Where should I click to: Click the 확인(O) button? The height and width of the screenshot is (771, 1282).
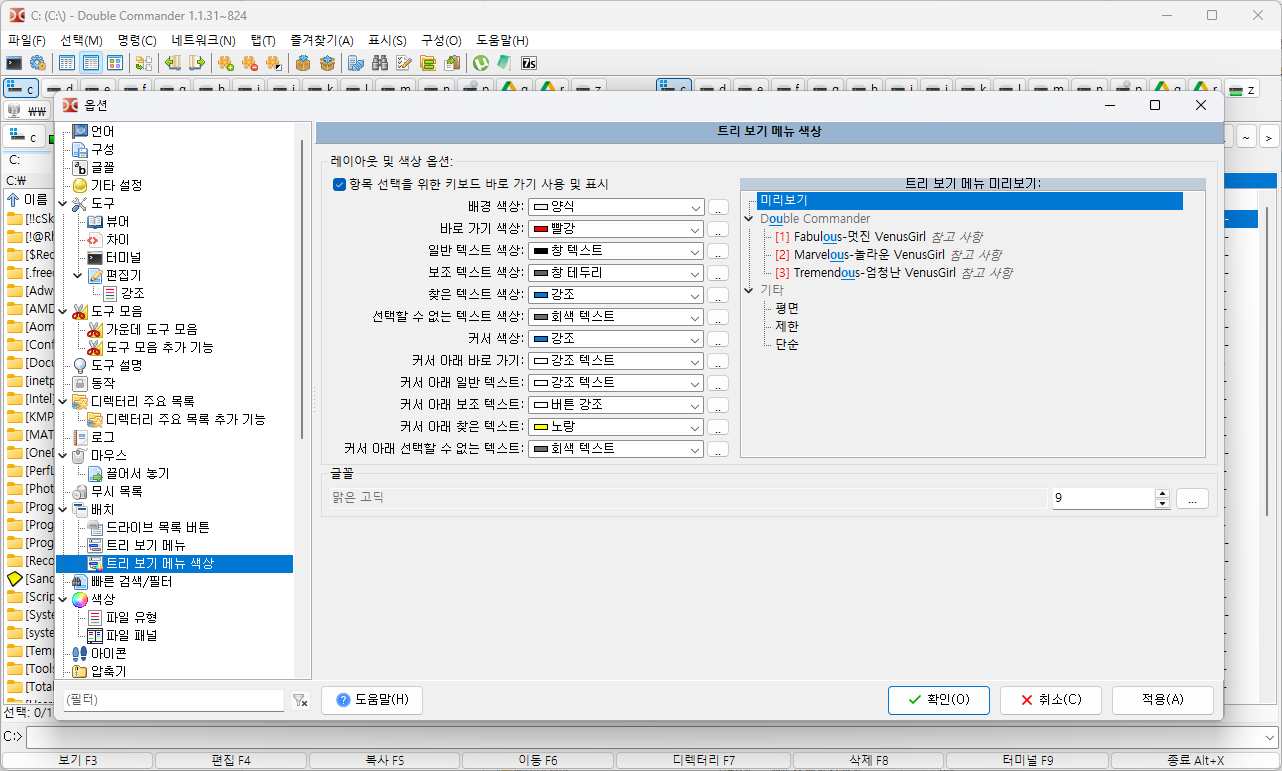(939, 700)
